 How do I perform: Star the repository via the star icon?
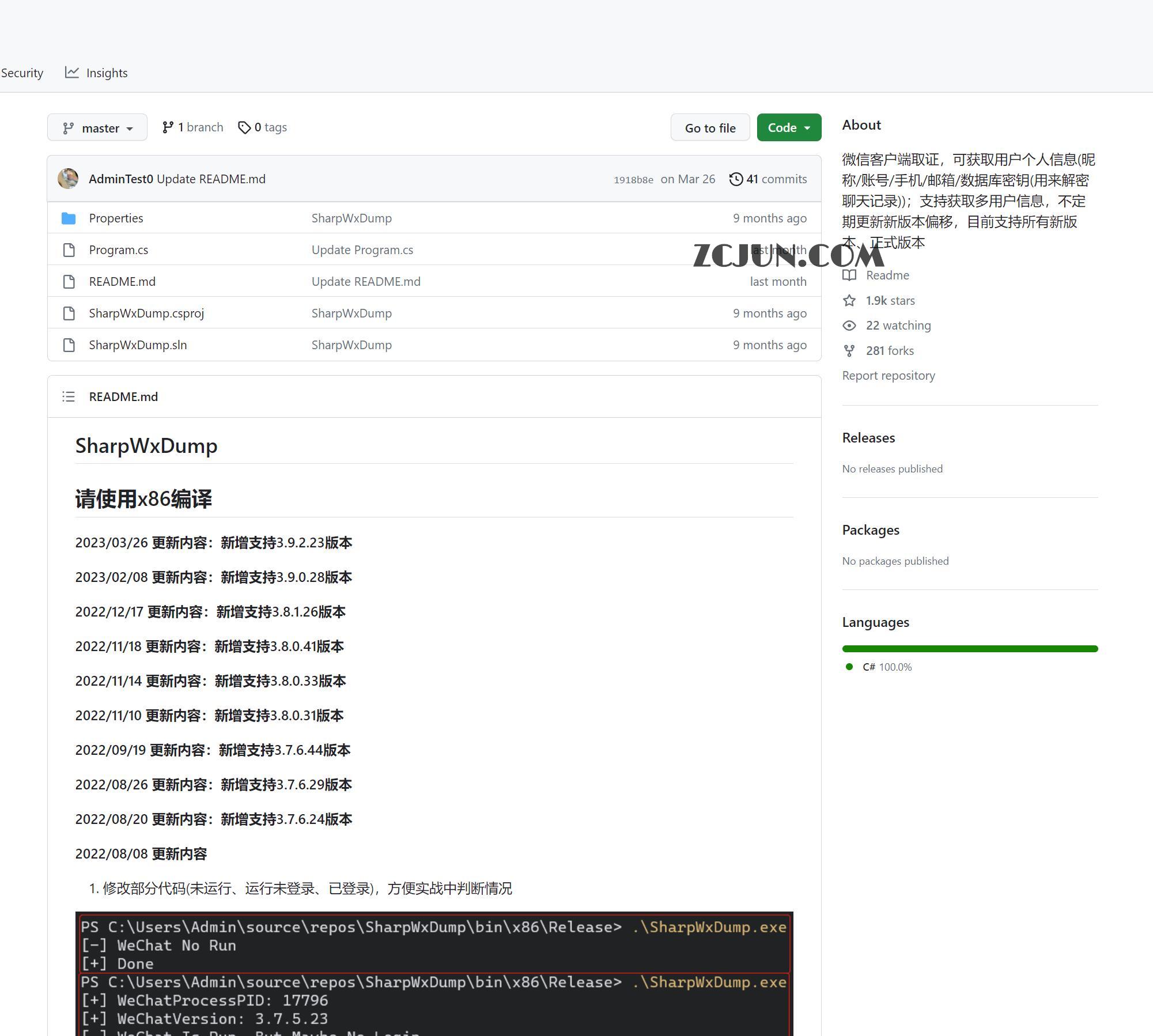[x=849, y=300]
